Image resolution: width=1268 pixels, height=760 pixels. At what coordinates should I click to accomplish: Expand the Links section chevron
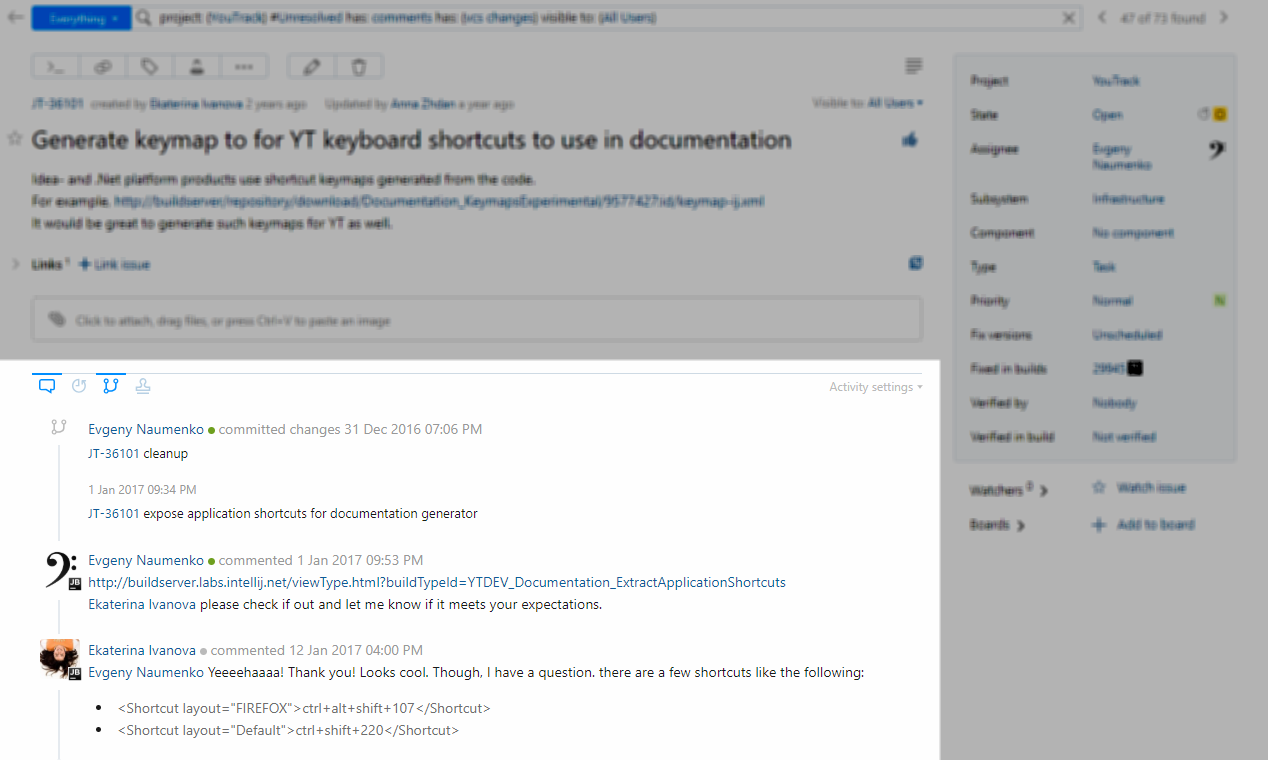[15, 264]
